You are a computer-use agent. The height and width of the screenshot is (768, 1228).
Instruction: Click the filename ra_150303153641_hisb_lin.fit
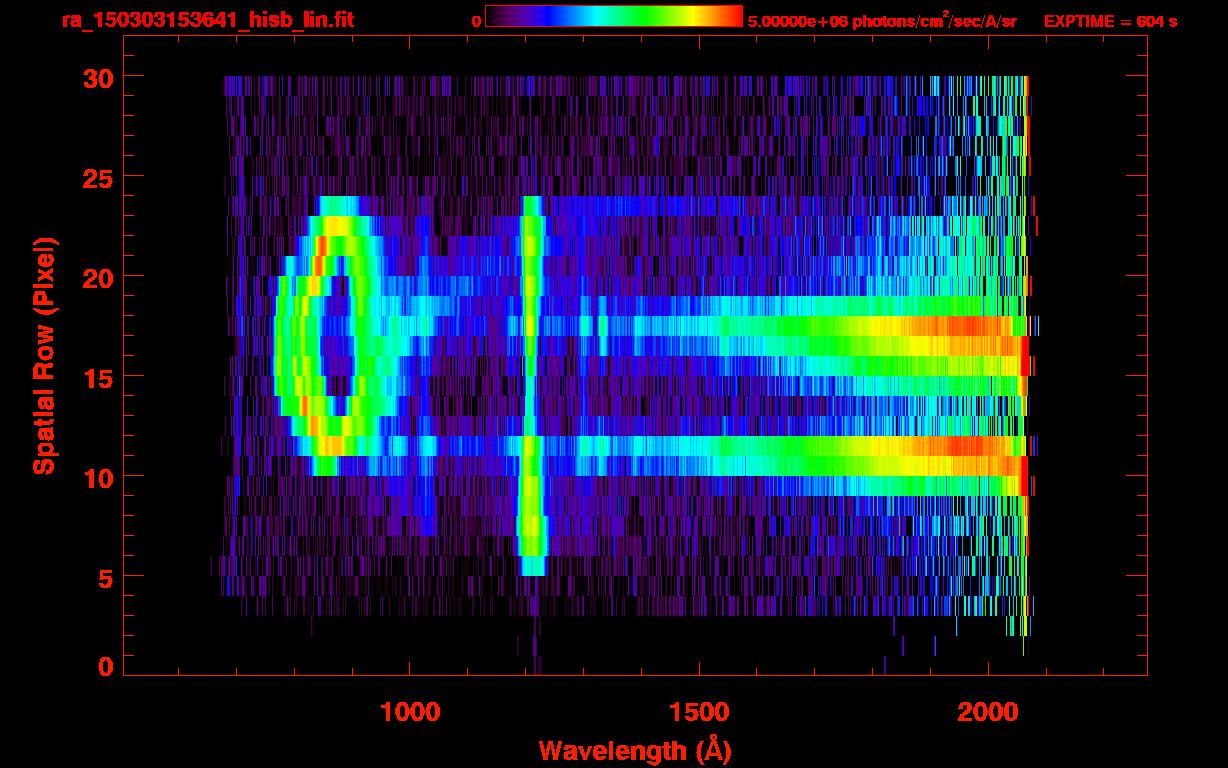207,20
